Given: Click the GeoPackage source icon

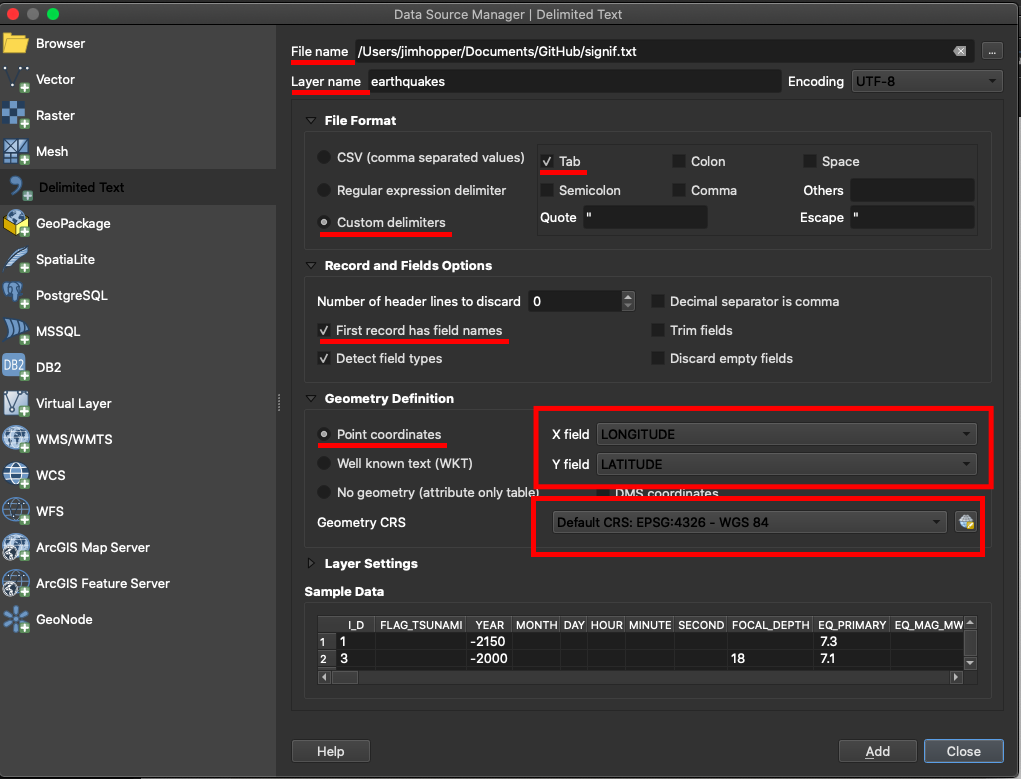Looking at the screenshot, I should pos(17,223).
